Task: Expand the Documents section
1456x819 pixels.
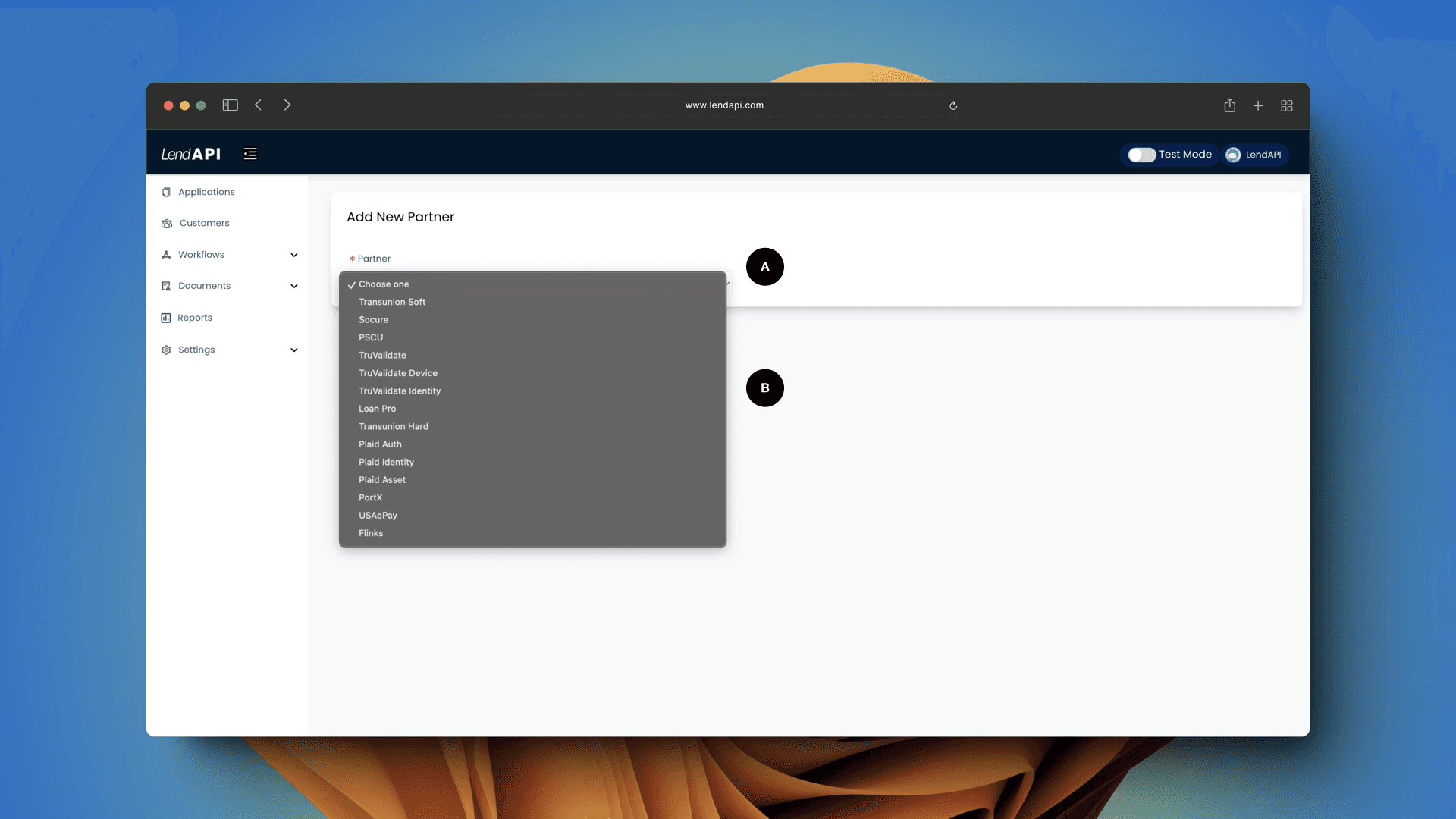Action: point(293,286)
